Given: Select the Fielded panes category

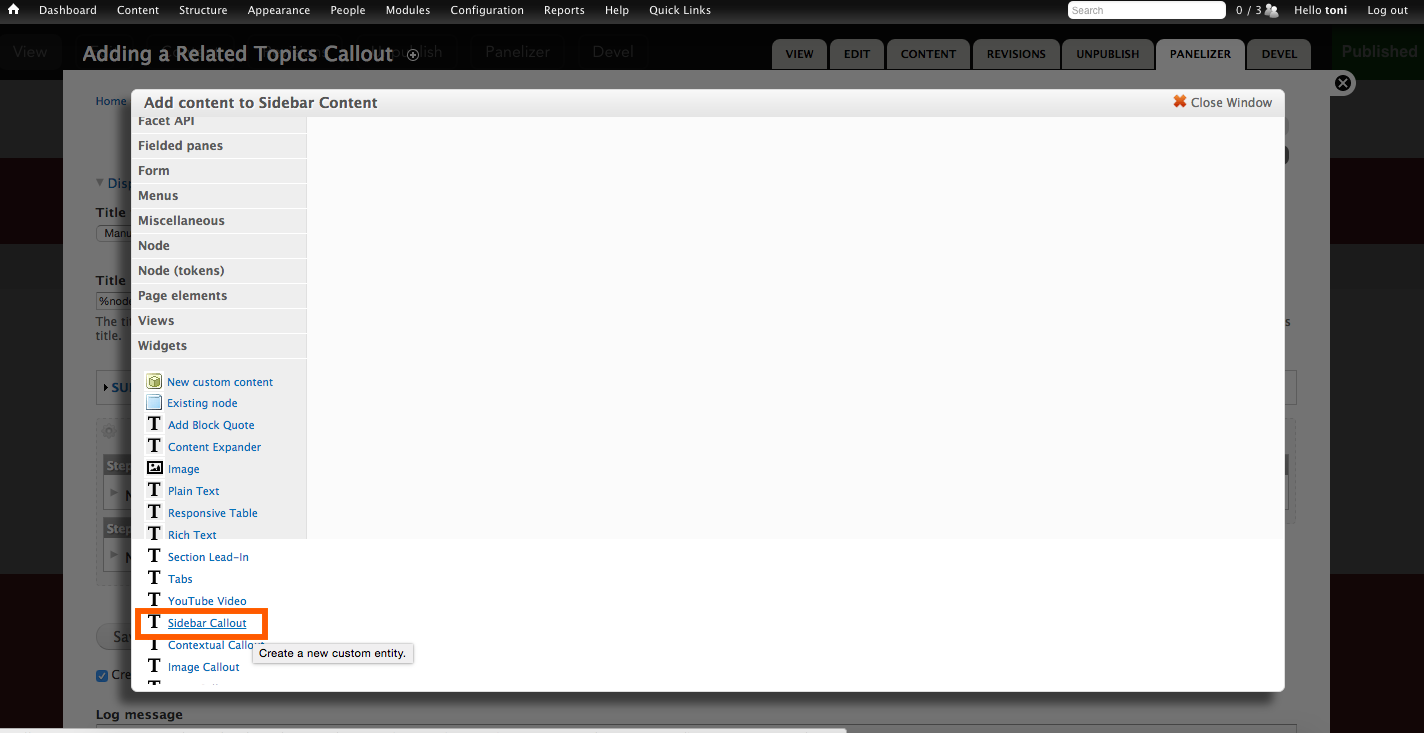Looking at the screenshot, I should coord(219,146).
